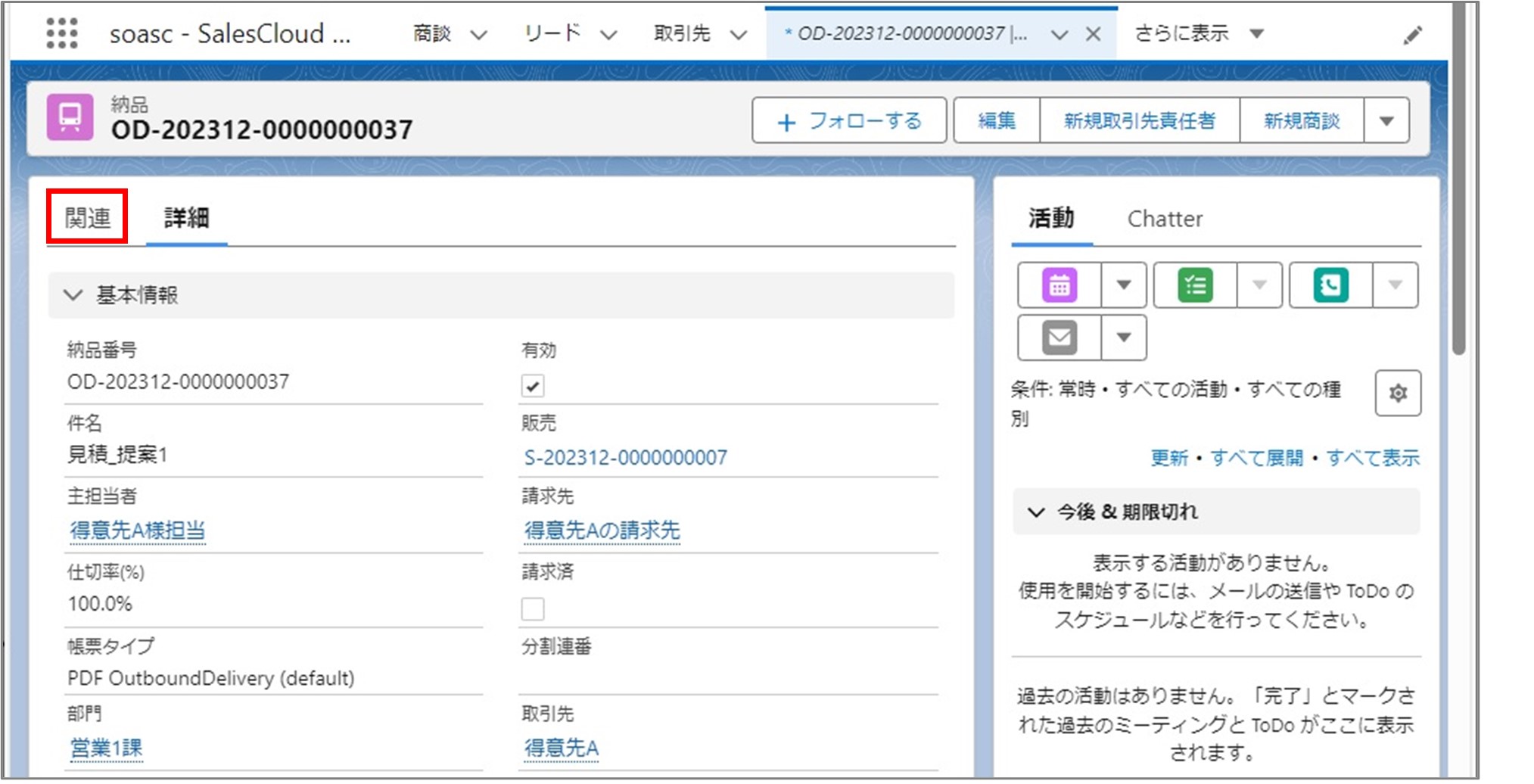
Task: Open the 得意先Aの請求先 link
Action: [602, 530]
